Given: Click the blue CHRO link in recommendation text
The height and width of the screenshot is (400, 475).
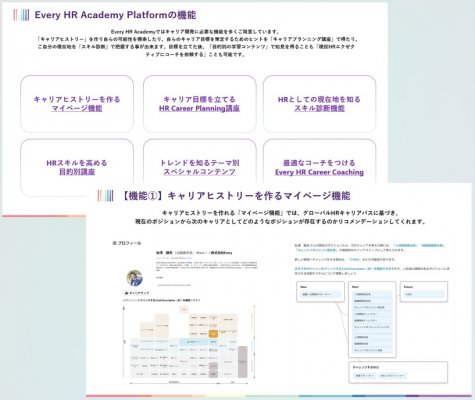Looking at the screenshot, I should tap(354, 259).
